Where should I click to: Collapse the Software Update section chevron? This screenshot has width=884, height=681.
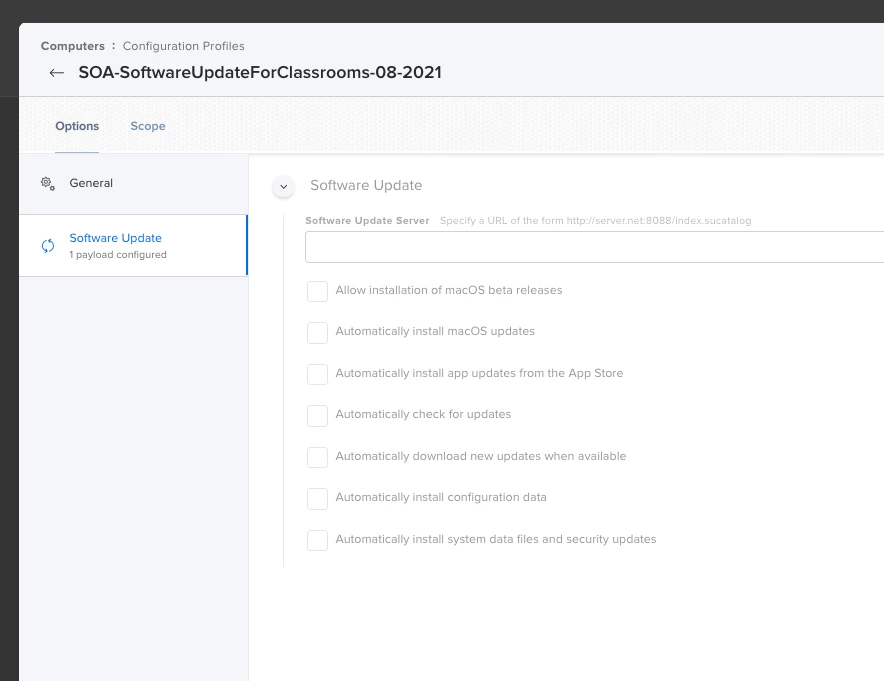tap(284, 186)
